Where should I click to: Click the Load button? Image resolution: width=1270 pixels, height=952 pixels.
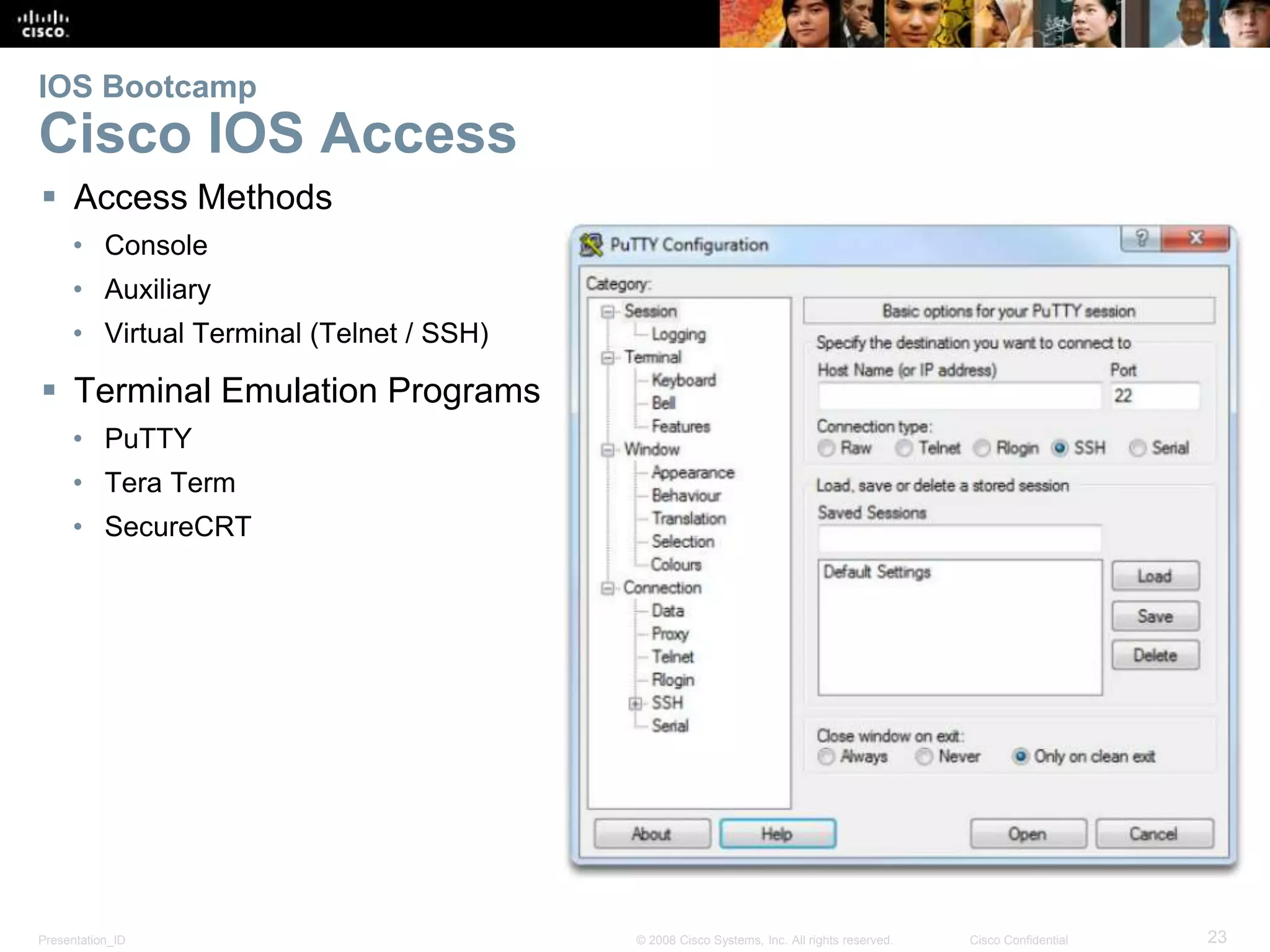point(1155,576)
